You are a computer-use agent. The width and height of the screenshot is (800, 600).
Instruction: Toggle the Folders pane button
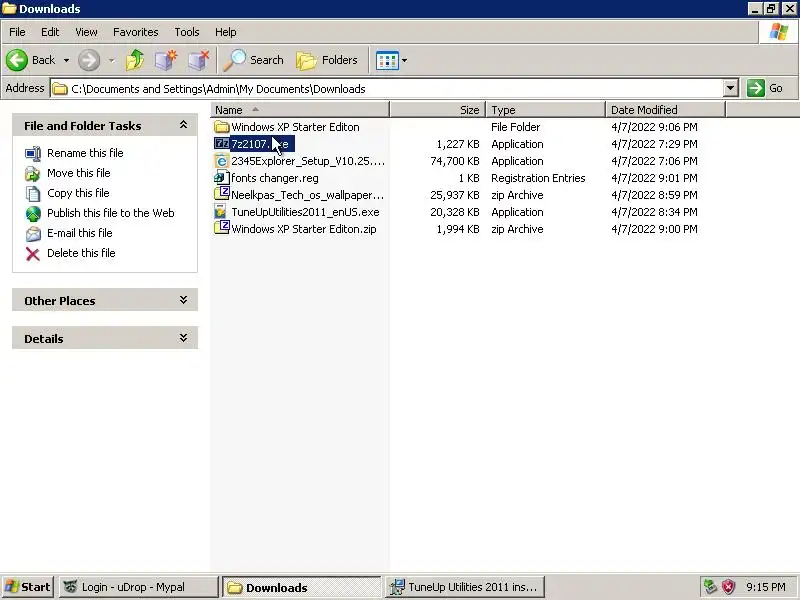pos(327,60)
